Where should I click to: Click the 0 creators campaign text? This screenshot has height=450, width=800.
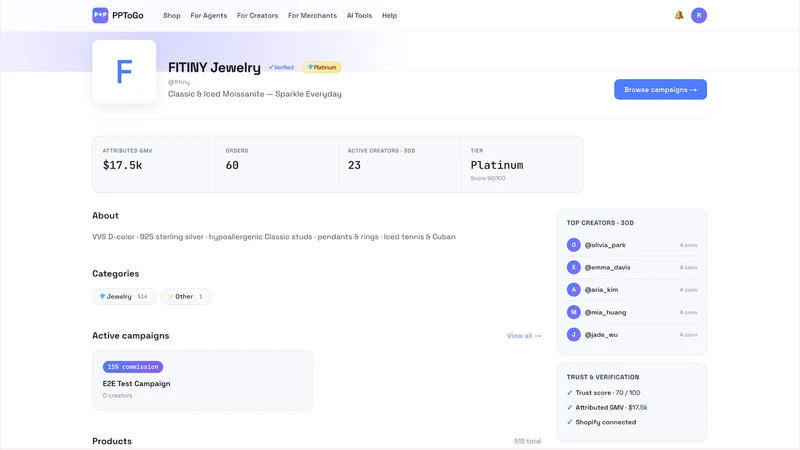(x=117, y=395)
